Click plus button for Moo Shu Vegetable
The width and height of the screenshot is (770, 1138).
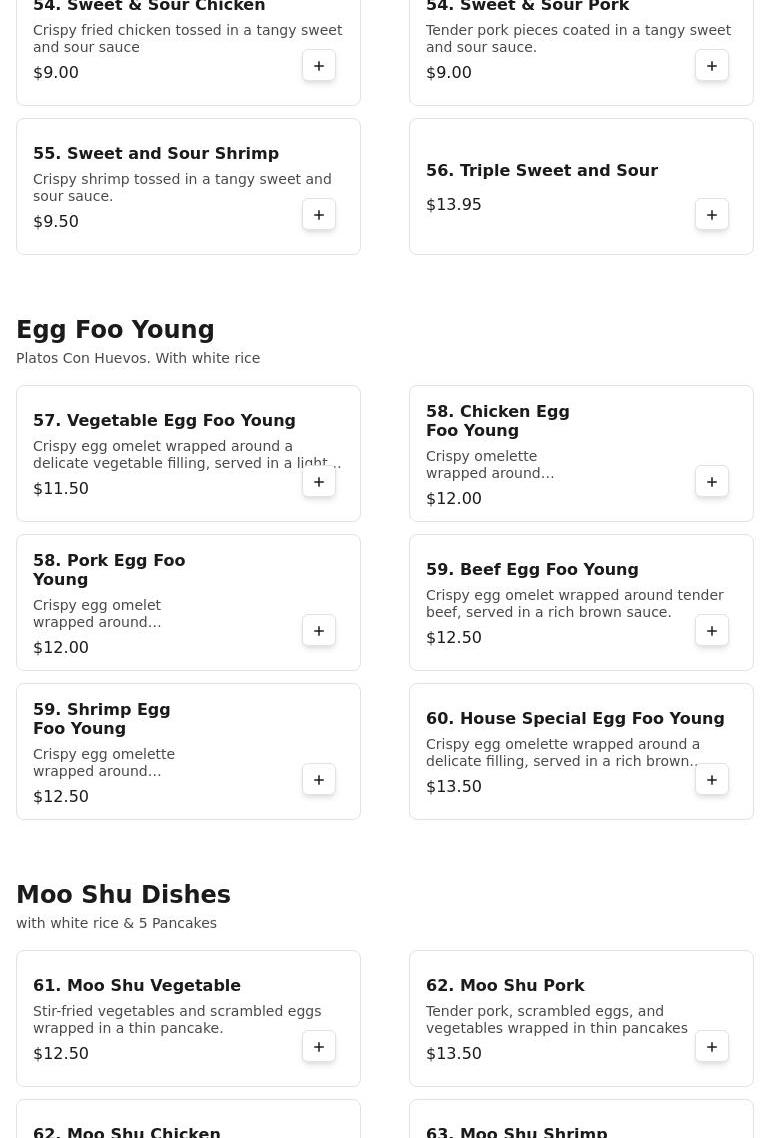(x=319, y=1047)
